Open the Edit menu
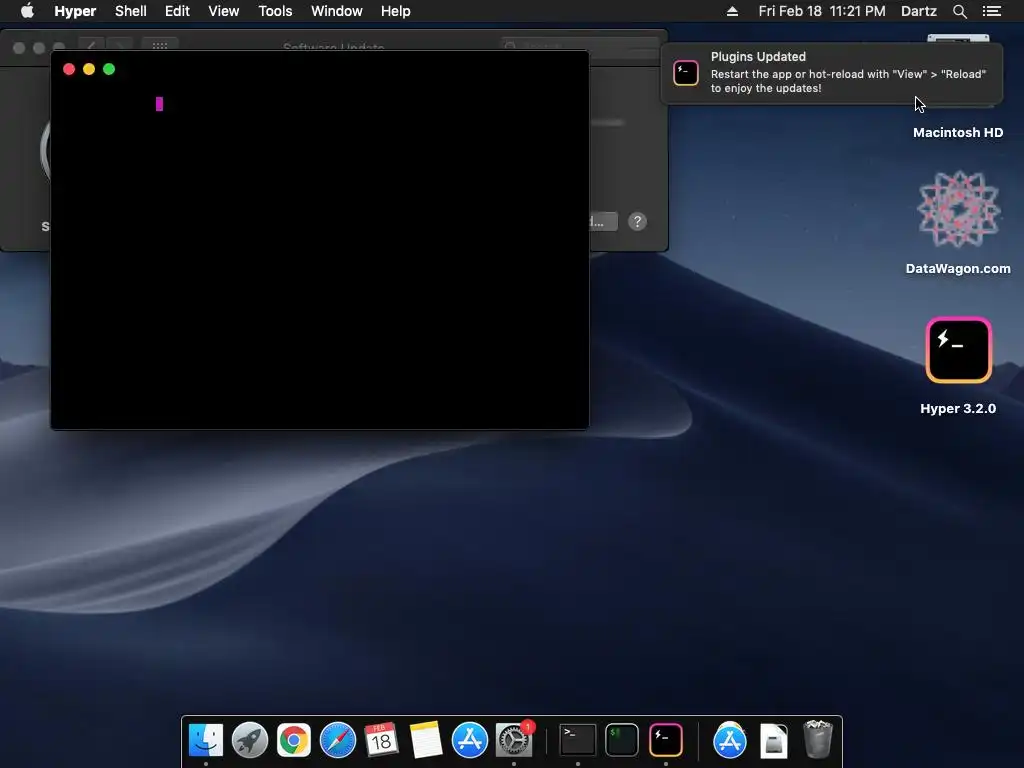The height and width of the screenshot is (768, 1024). point(177,11)
